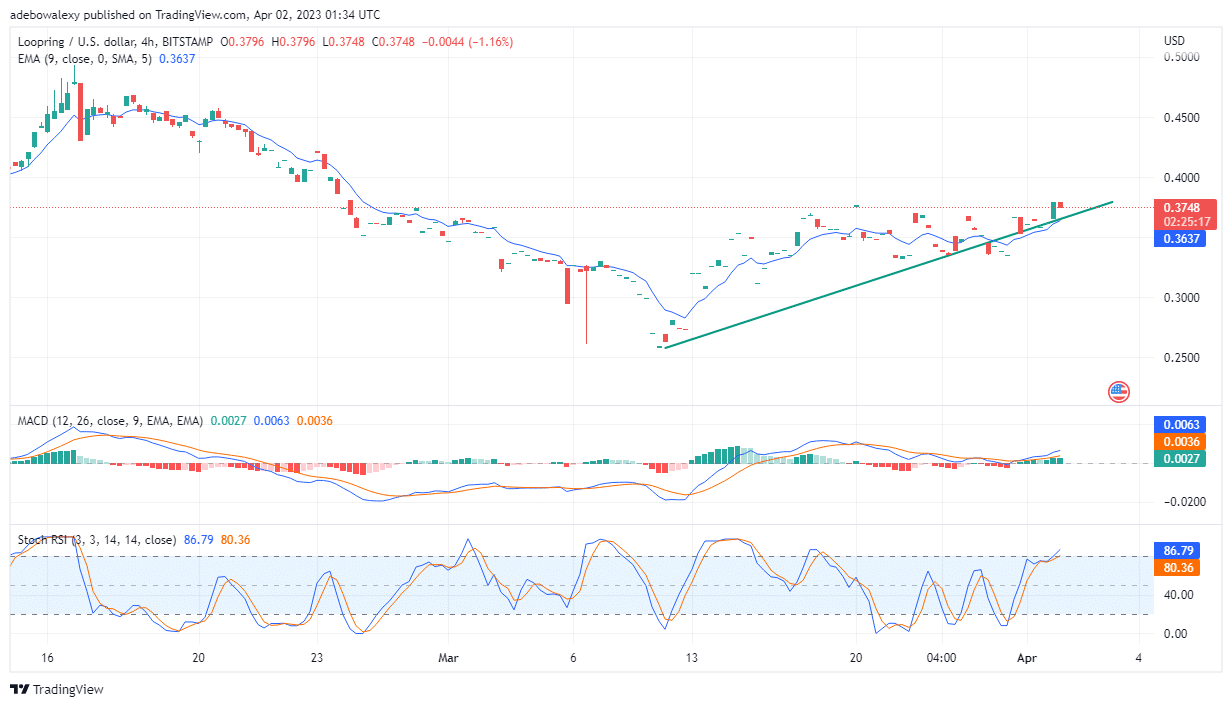
Task: Click the "04:00" label on the time axis
Action: 942,659
